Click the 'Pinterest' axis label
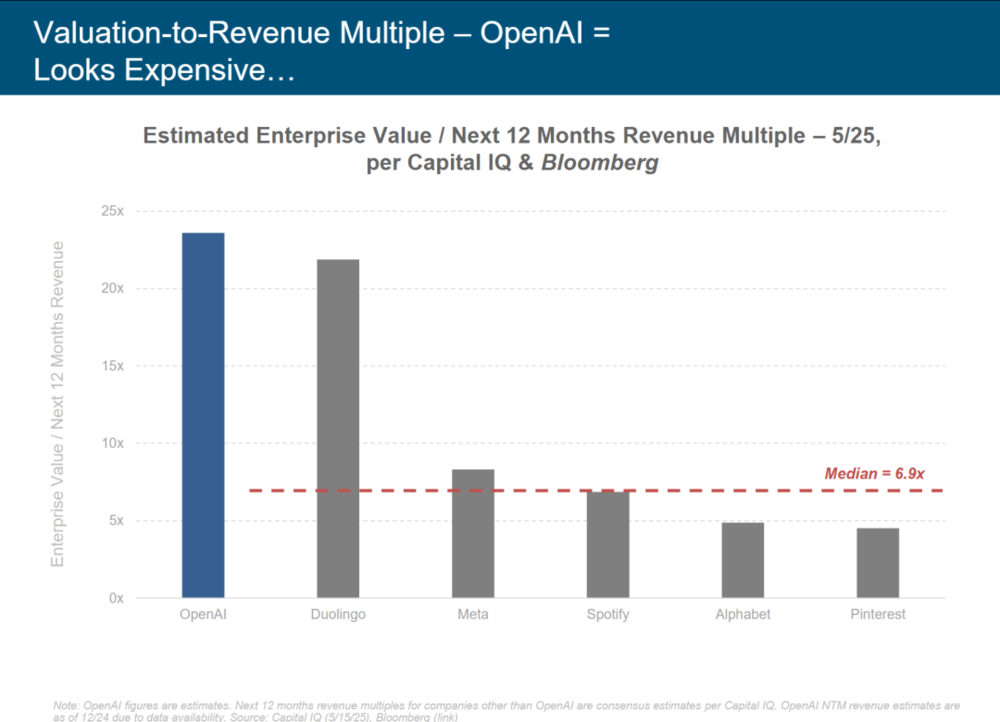The image size is (1000, 722). coord(878,614)
